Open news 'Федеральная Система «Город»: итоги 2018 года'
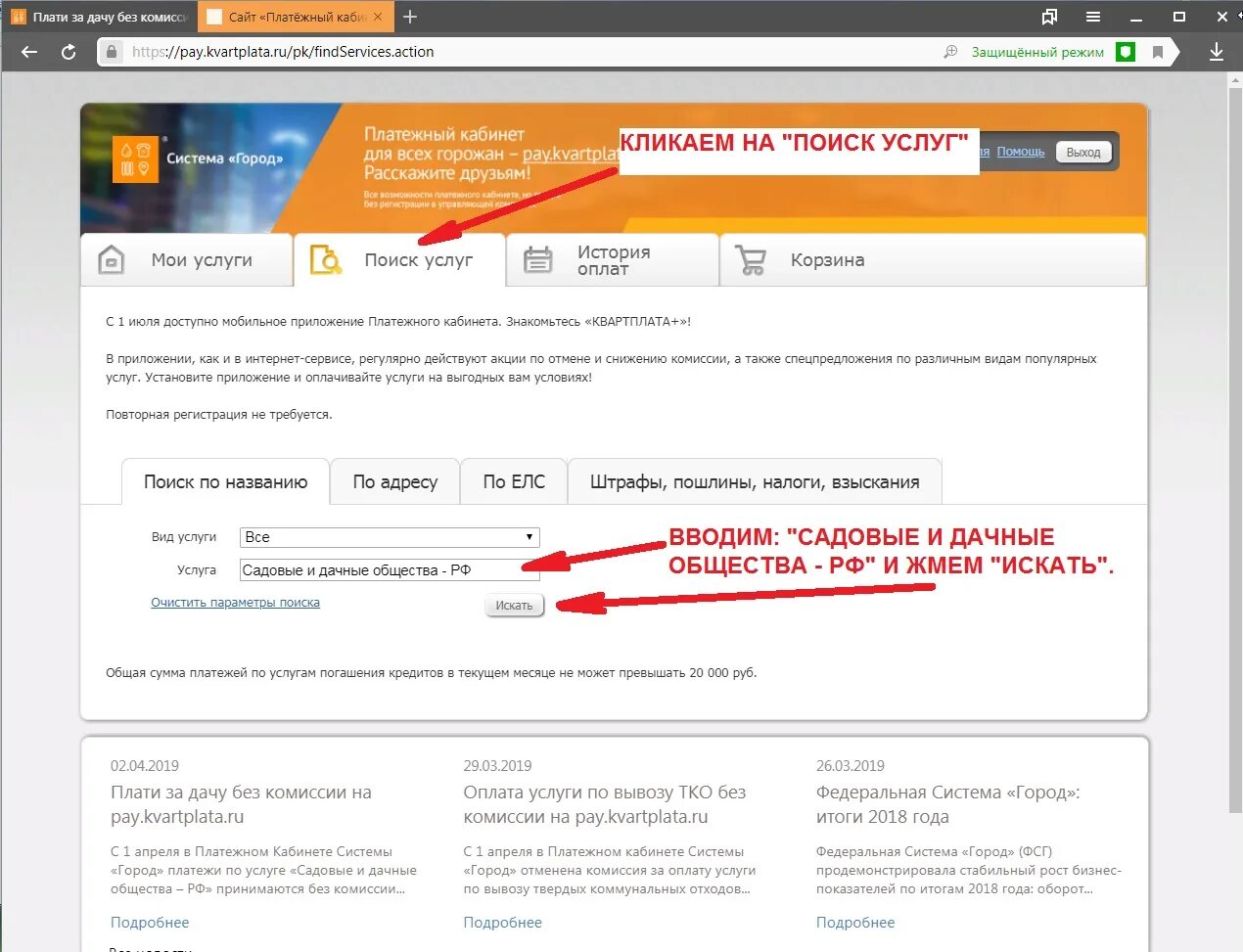The width and height of the screenshot is (1243, 952). click(x=947, y=804)
